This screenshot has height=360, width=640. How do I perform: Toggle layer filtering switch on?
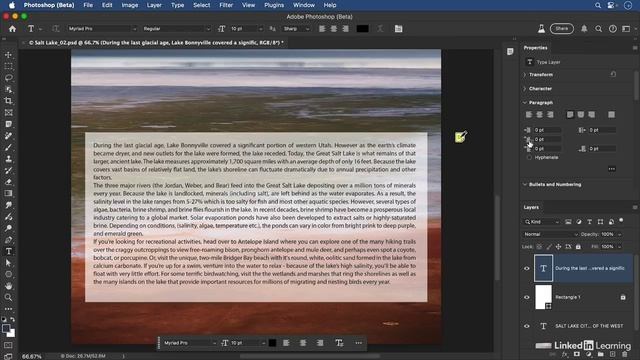click(621, 220)
